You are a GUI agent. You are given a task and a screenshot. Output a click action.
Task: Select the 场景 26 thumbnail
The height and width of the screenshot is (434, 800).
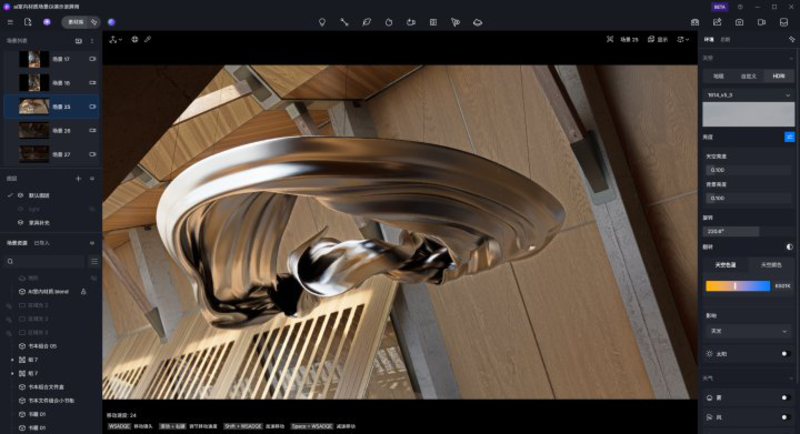click(34, 131)
